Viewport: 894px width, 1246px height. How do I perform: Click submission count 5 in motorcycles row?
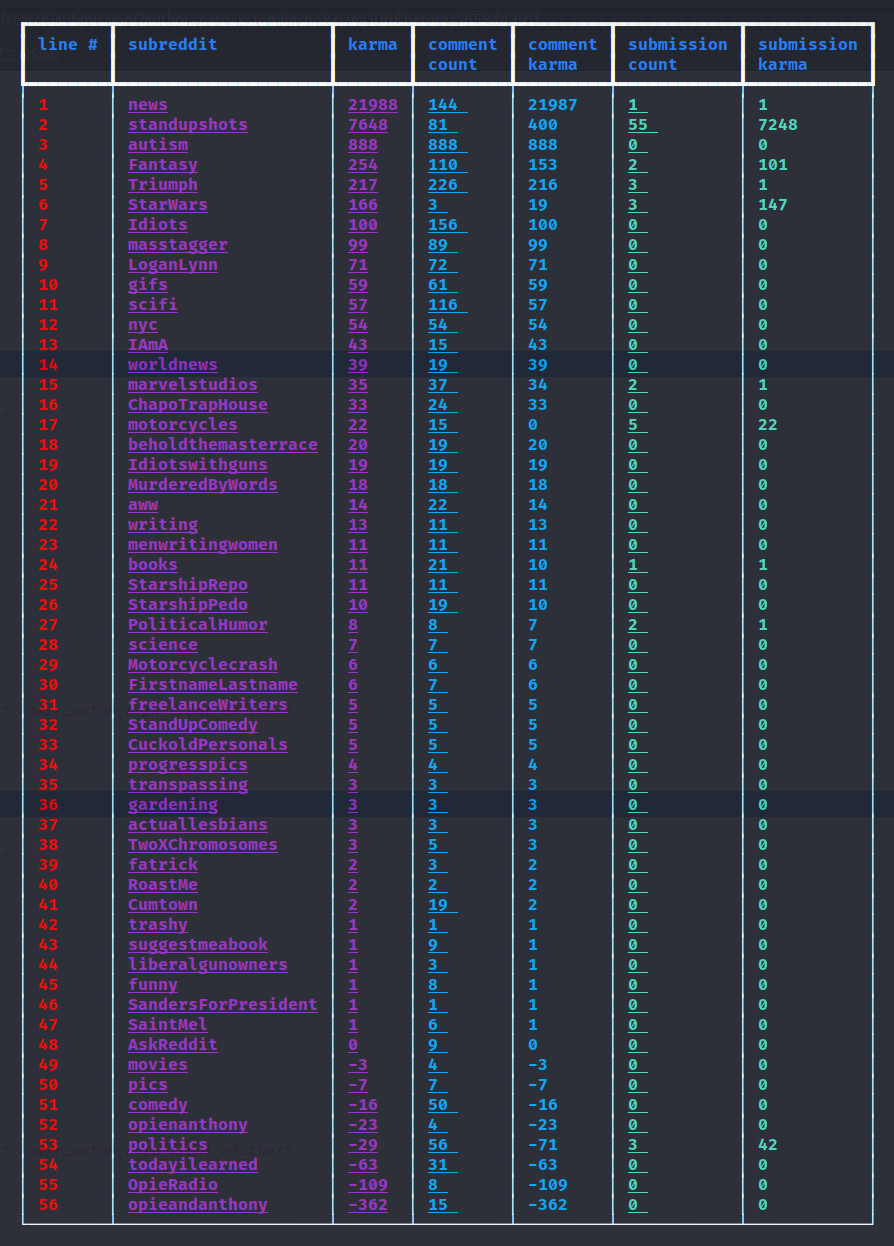pyautogui.click(x=638, y=425)
